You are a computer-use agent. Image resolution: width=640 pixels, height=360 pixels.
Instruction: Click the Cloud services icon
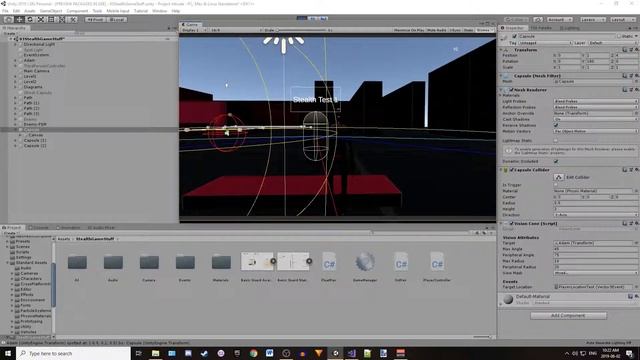coord(538,19)
